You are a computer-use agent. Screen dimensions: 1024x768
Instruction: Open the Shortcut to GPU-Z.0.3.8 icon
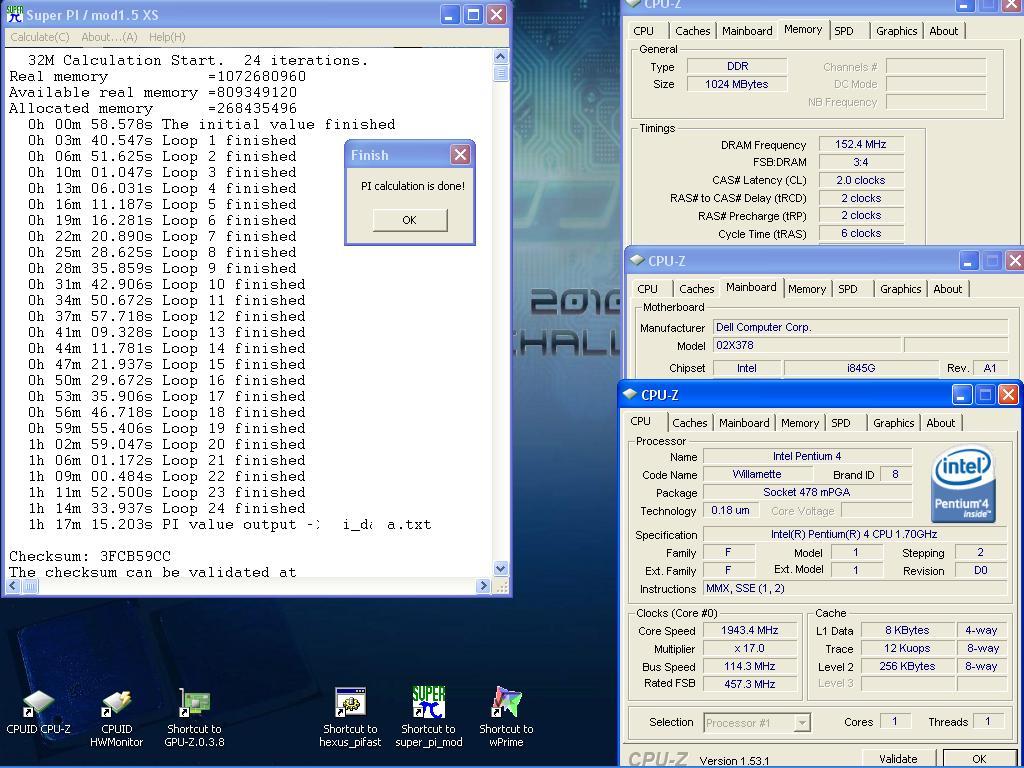(x=194, y=717)
